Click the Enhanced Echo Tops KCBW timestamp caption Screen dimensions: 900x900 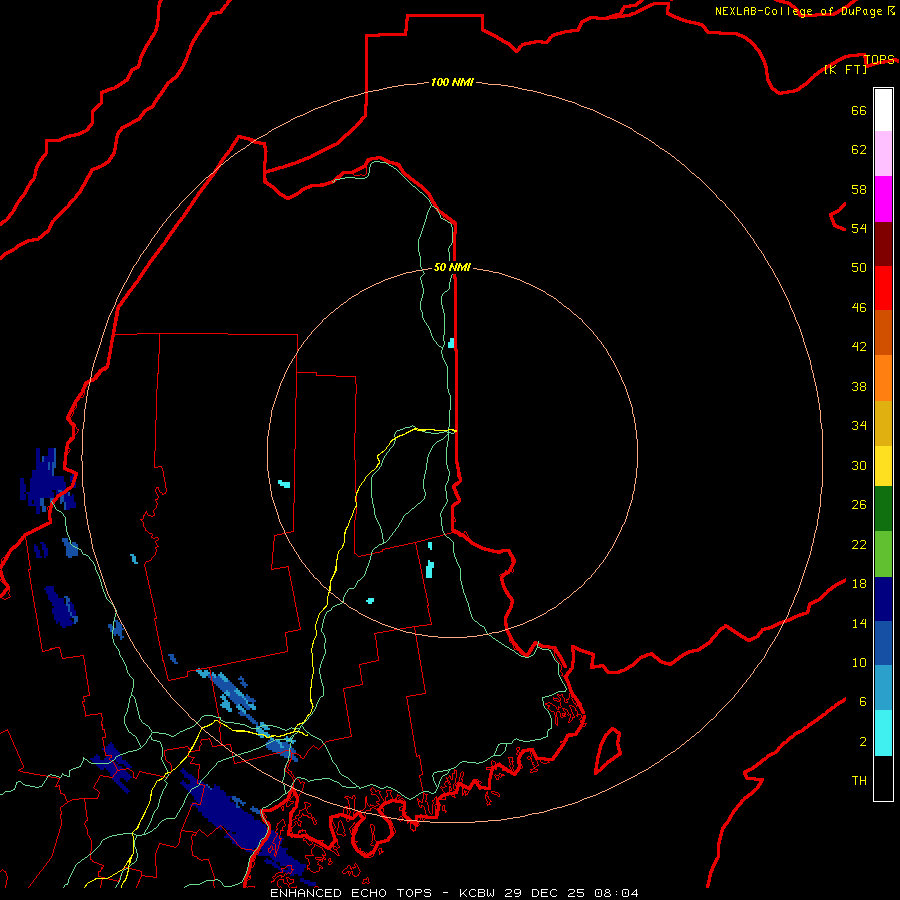pyautogui.click(x=454, y=893)
